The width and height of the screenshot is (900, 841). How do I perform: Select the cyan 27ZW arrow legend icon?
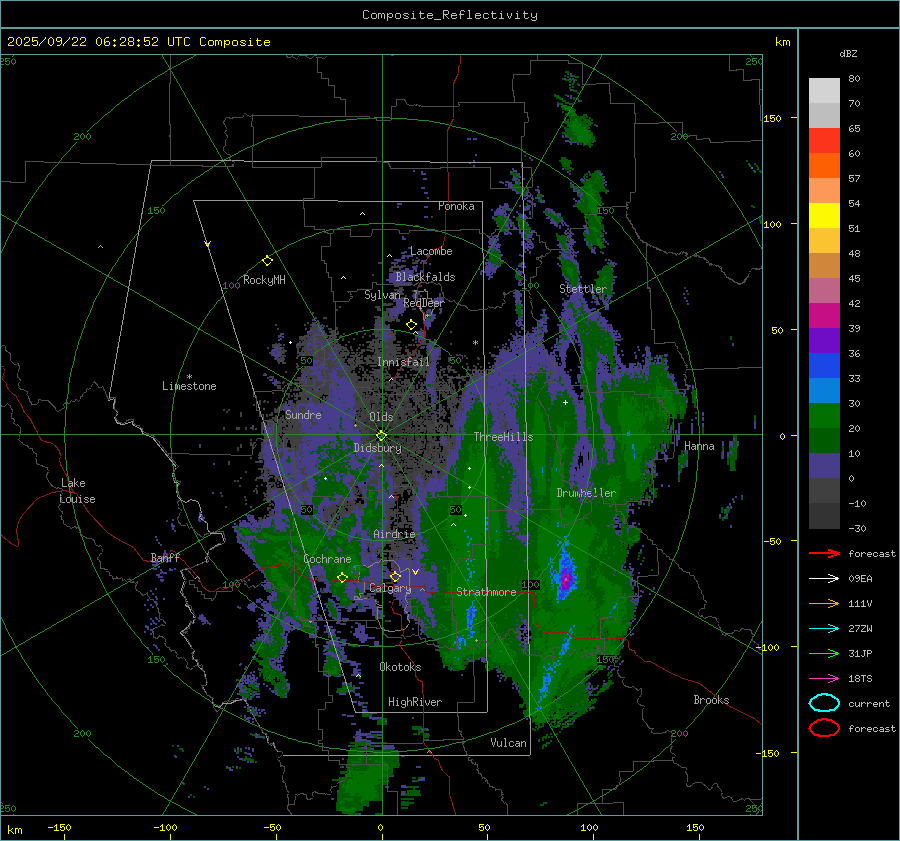tap(823, 628)
